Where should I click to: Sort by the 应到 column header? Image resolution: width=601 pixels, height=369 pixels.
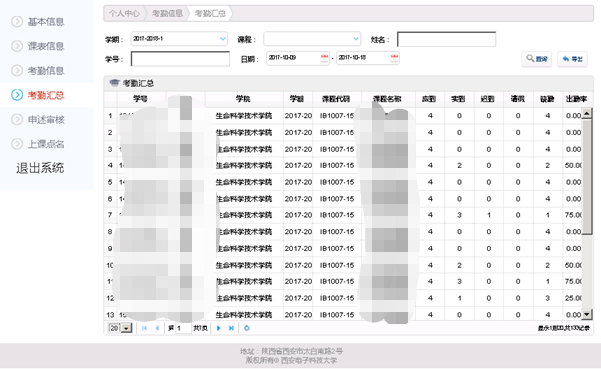(429, 99)
